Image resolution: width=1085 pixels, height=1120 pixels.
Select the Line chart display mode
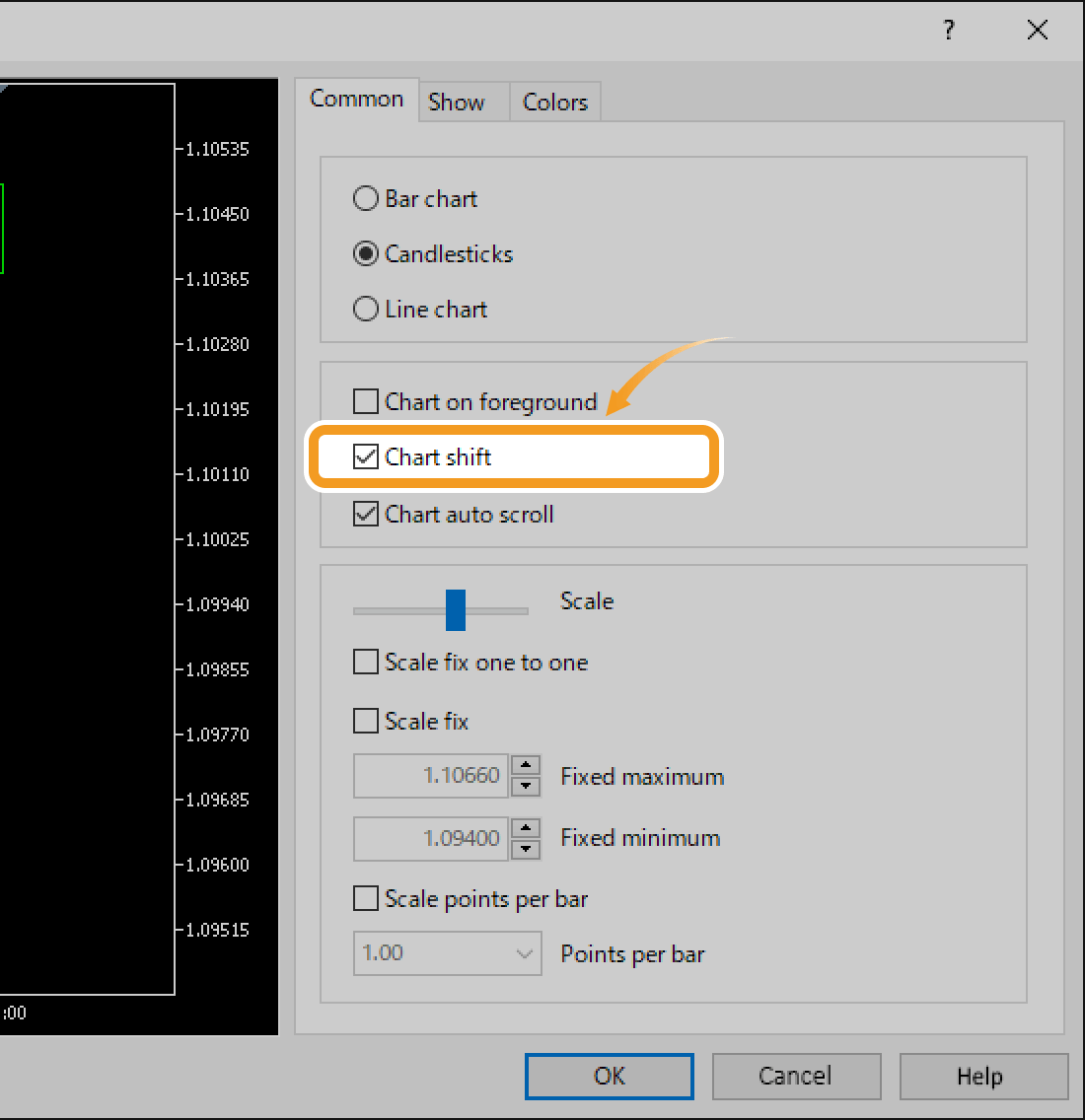pyautogui.click(x=365, y=309)
